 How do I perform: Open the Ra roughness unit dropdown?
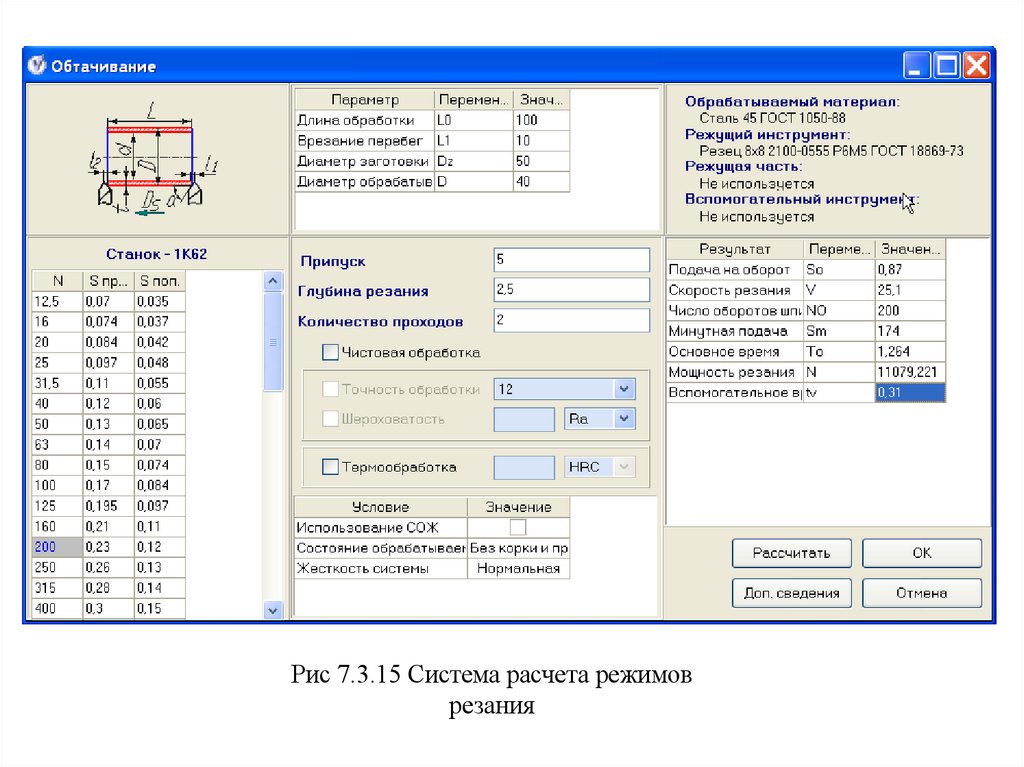(624, 419)
